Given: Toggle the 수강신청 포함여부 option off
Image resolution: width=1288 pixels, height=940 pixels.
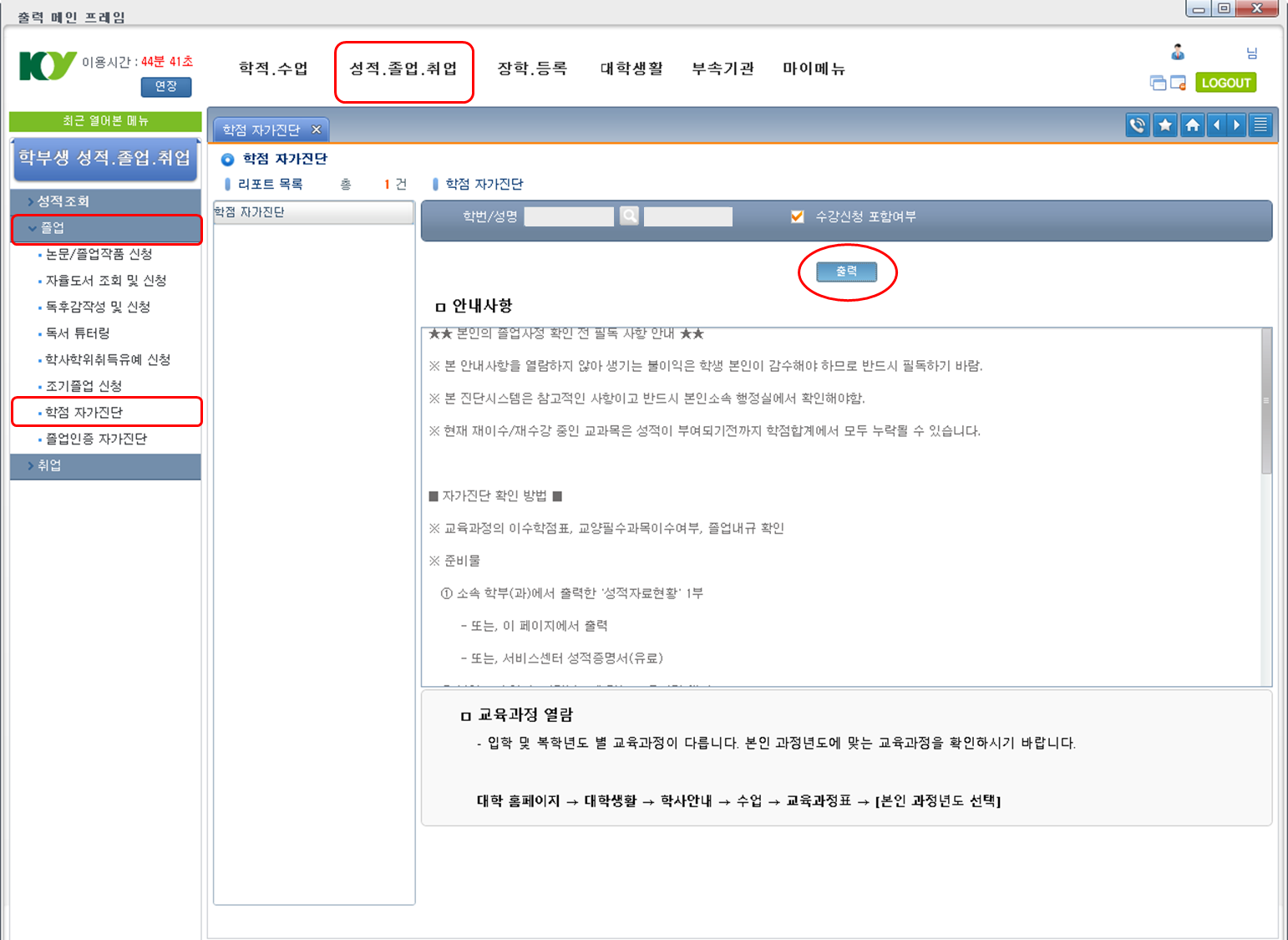Looking at the screenshot, I should pyautogui.click(x=796, y=215).
